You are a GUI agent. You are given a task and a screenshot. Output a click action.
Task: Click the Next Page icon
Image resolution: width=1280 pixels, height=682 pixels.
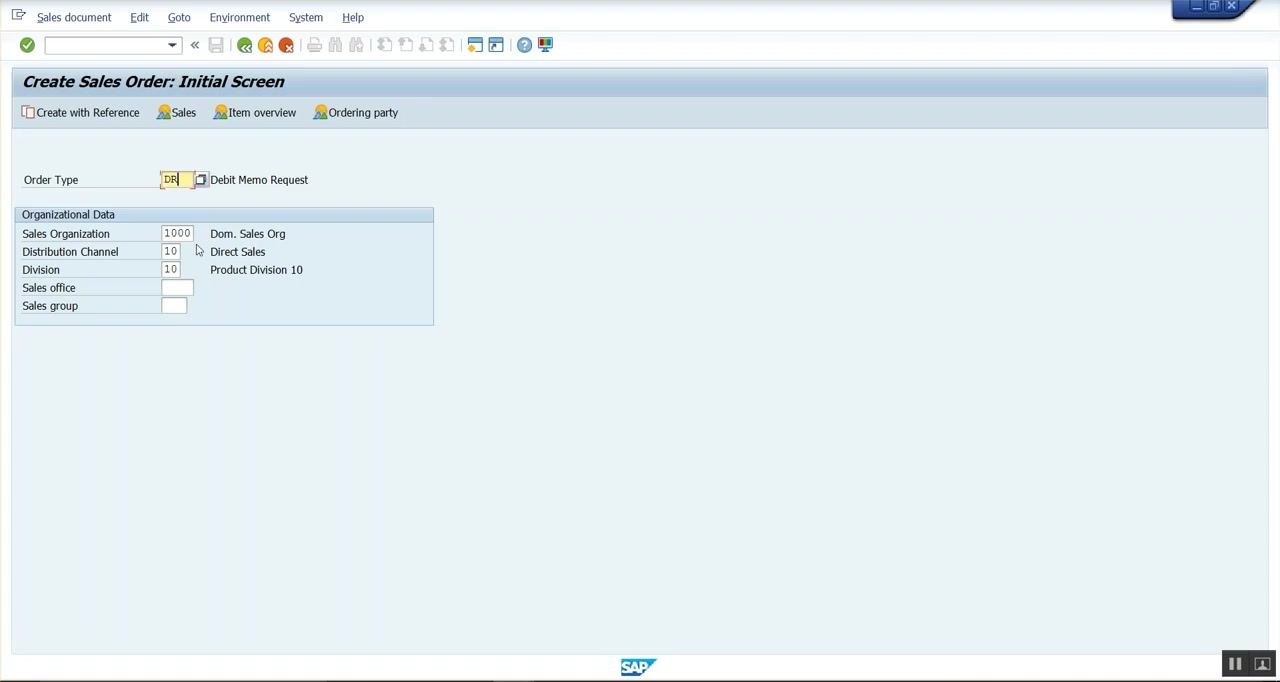426,45
